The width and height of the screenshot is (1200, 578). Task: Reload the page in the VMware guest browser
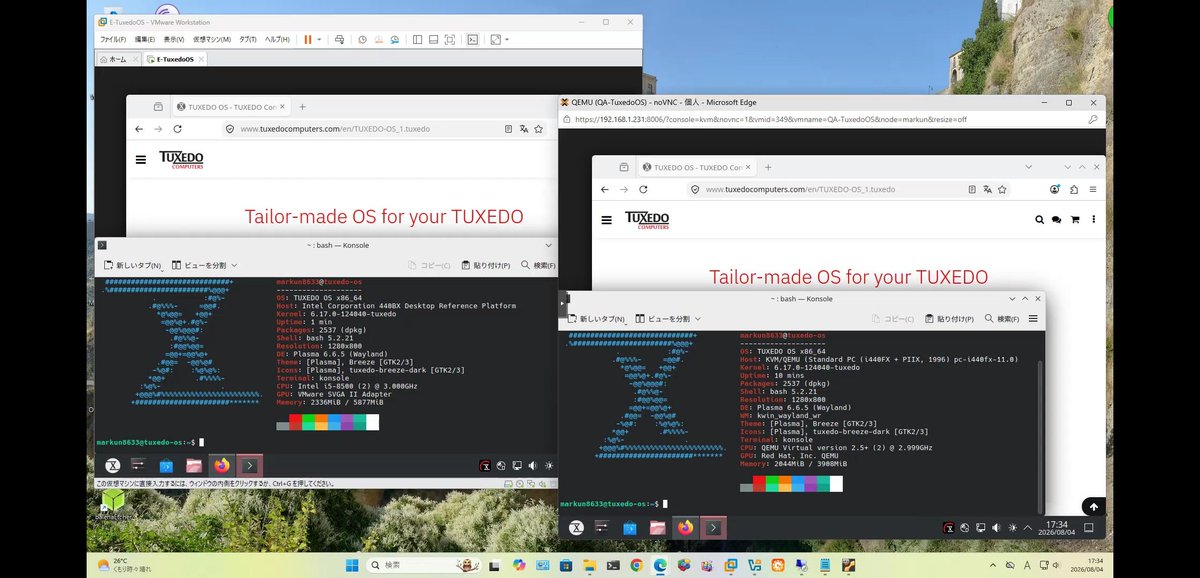pyautogui.click(x=178, y=128)
